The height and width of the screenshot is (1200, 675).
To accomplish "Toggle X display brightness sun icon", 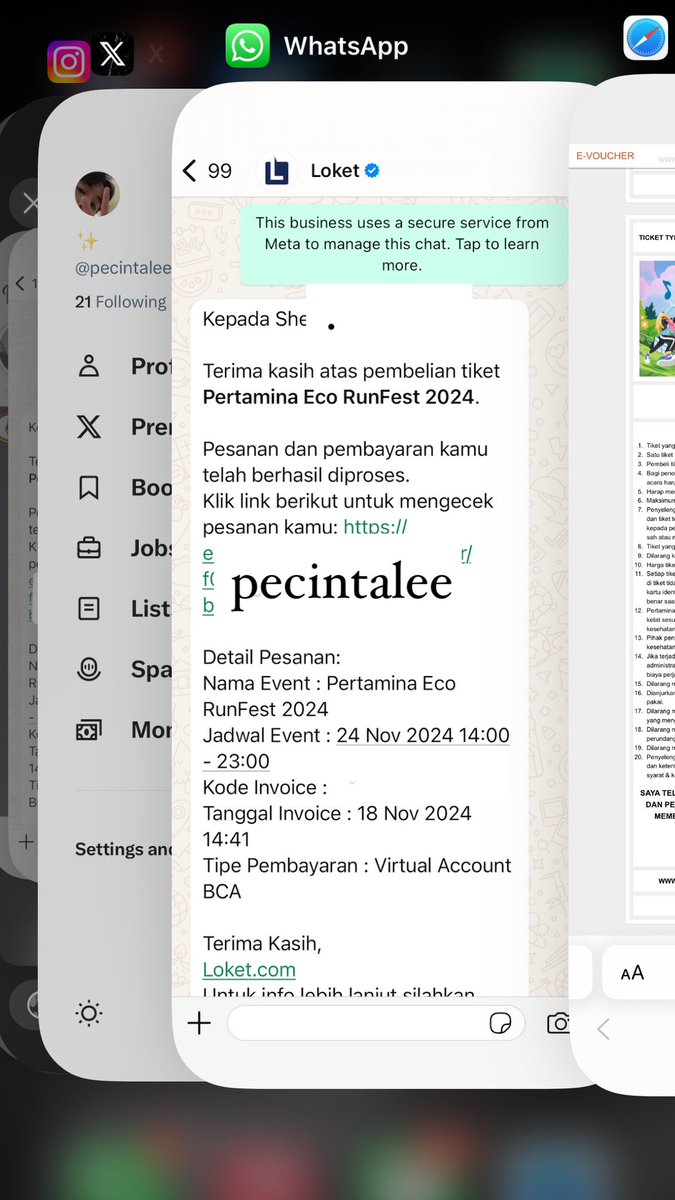I will 89,1014.
